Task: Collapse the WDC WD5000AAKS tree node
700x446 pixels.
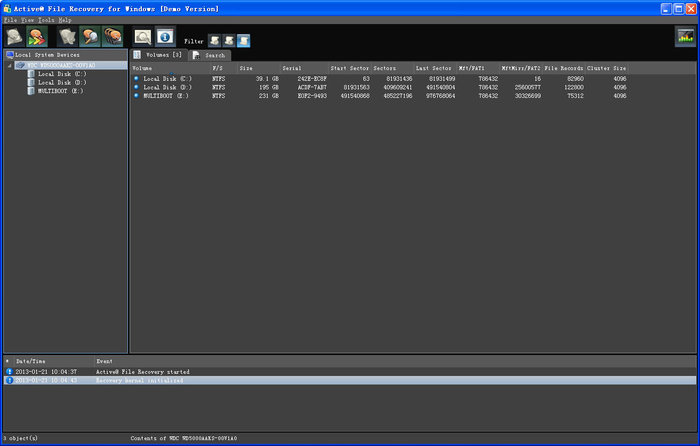Action: (9, 66)
